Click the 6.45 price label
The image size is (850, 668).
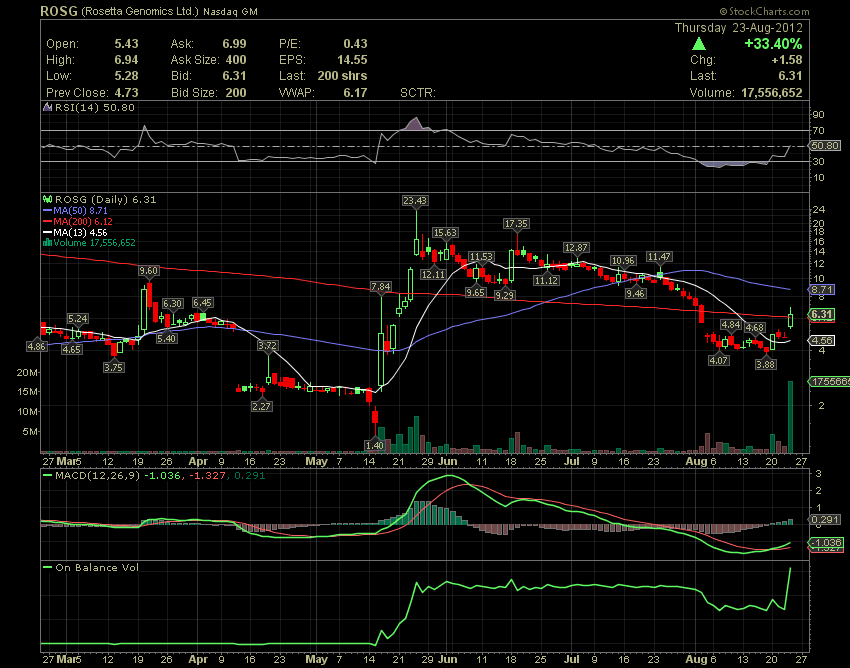coord(202,303)
